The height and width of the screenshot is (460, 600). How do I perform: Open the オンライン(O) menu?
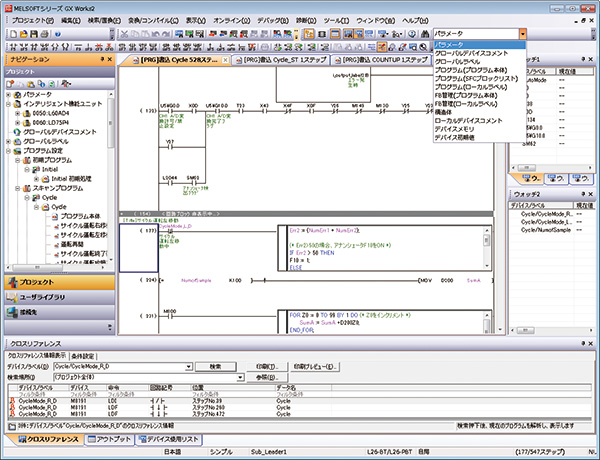click(x=232, y=21)
